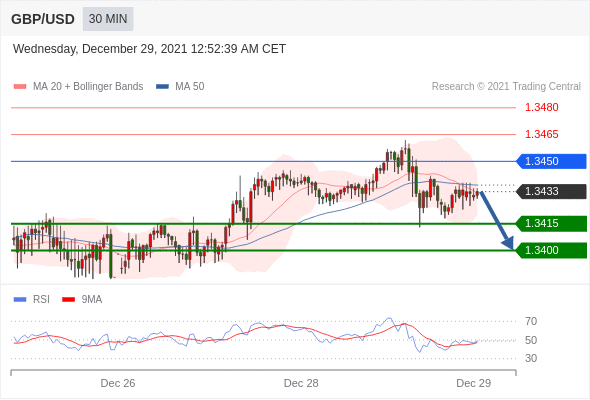Click the Dec 28 date axis label
The width and height of the screenshot is (590, 400).
(301, 383)
